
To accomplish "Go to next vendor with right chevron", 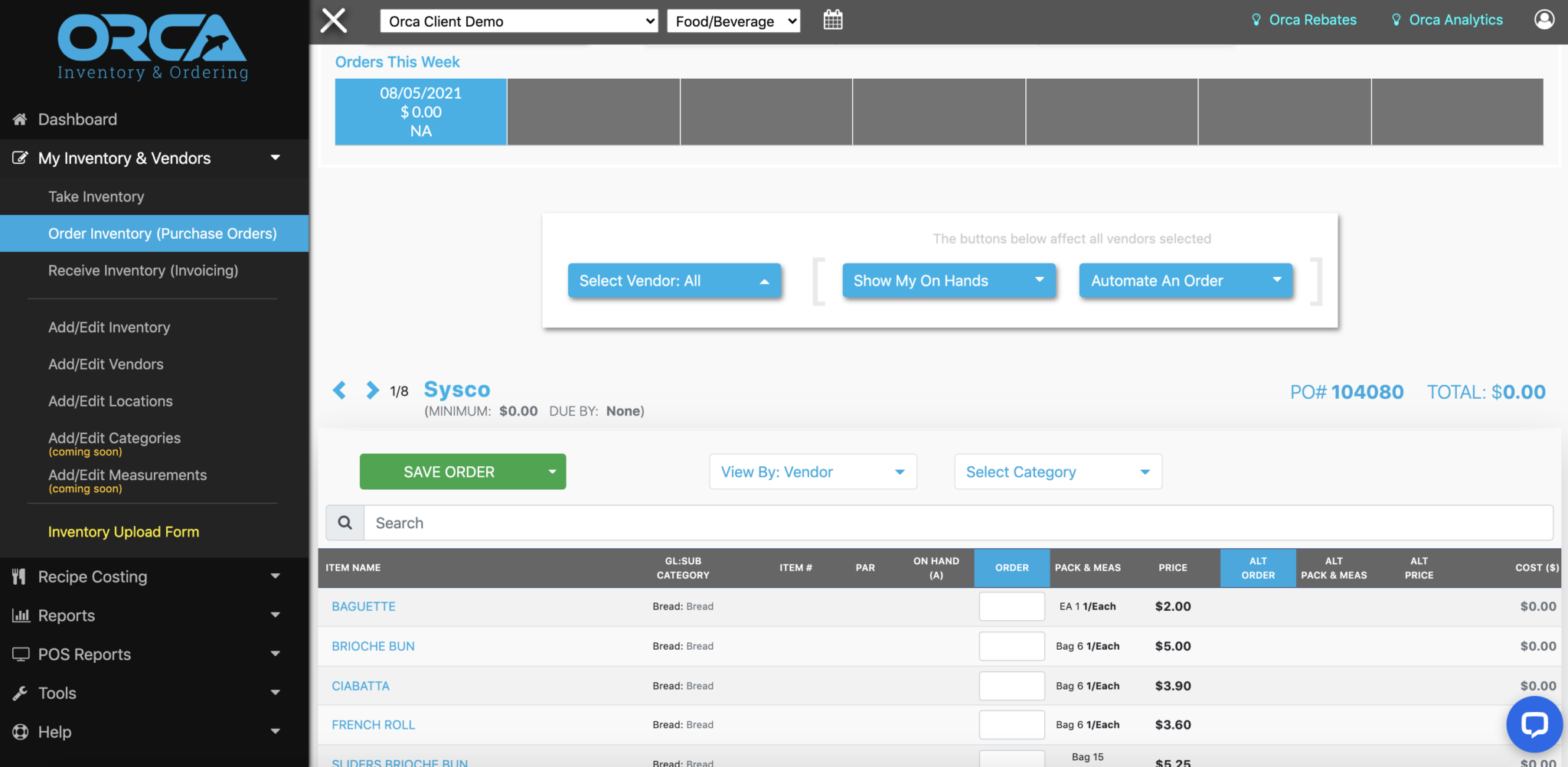I will tap(372, 390).
